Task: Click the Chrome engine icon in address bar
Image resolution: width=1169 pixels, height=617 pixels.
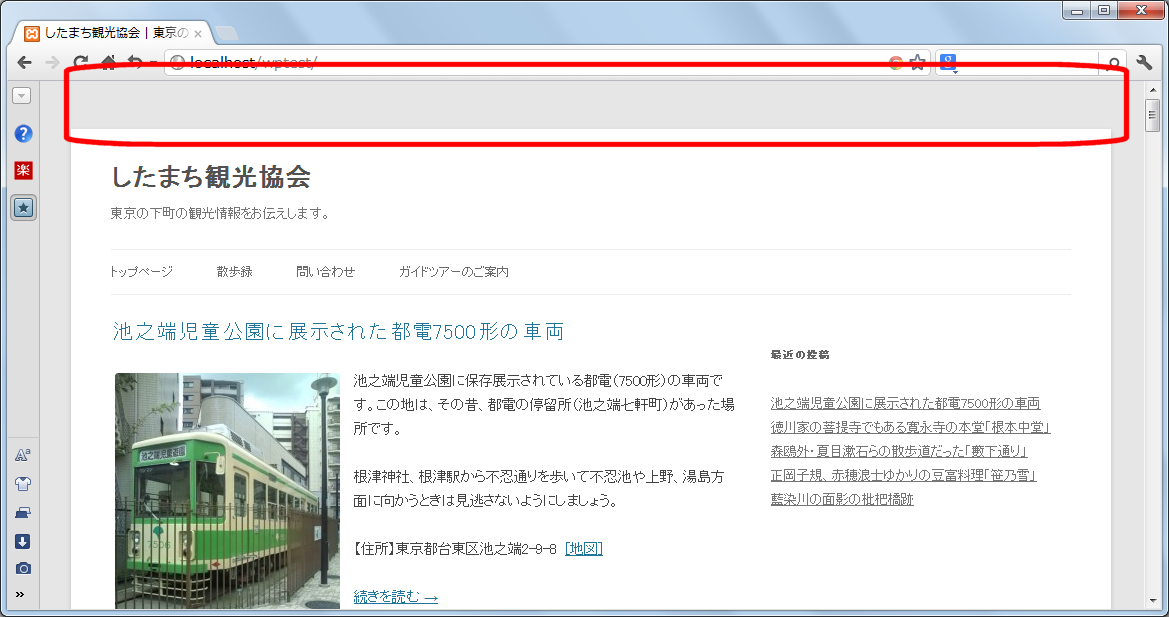Action: pyautogui.click(x=896, y=63)
